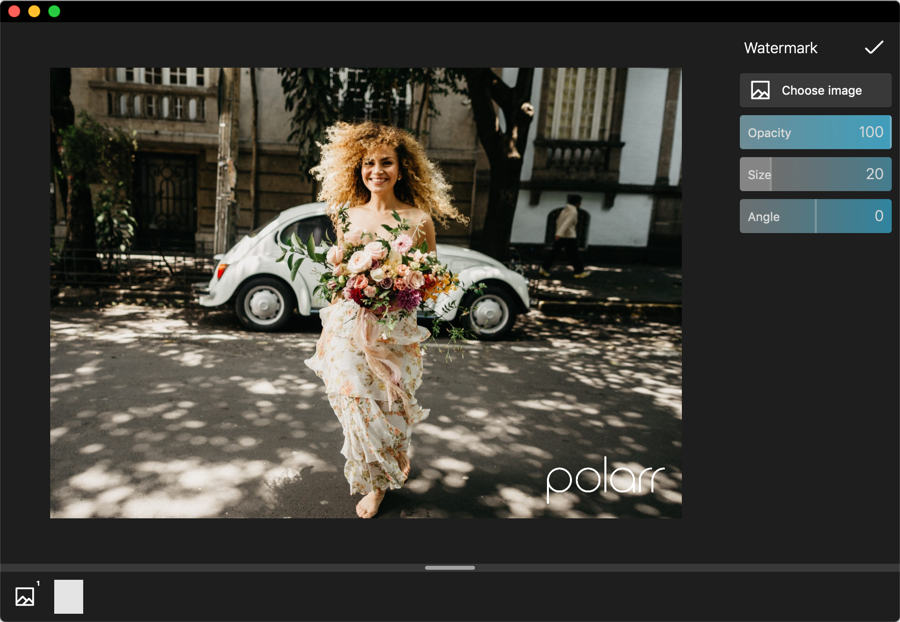This screenshot has width=900, height=622.
Task: Click the photo icon showing badge 1
Action: pos(24,596)
